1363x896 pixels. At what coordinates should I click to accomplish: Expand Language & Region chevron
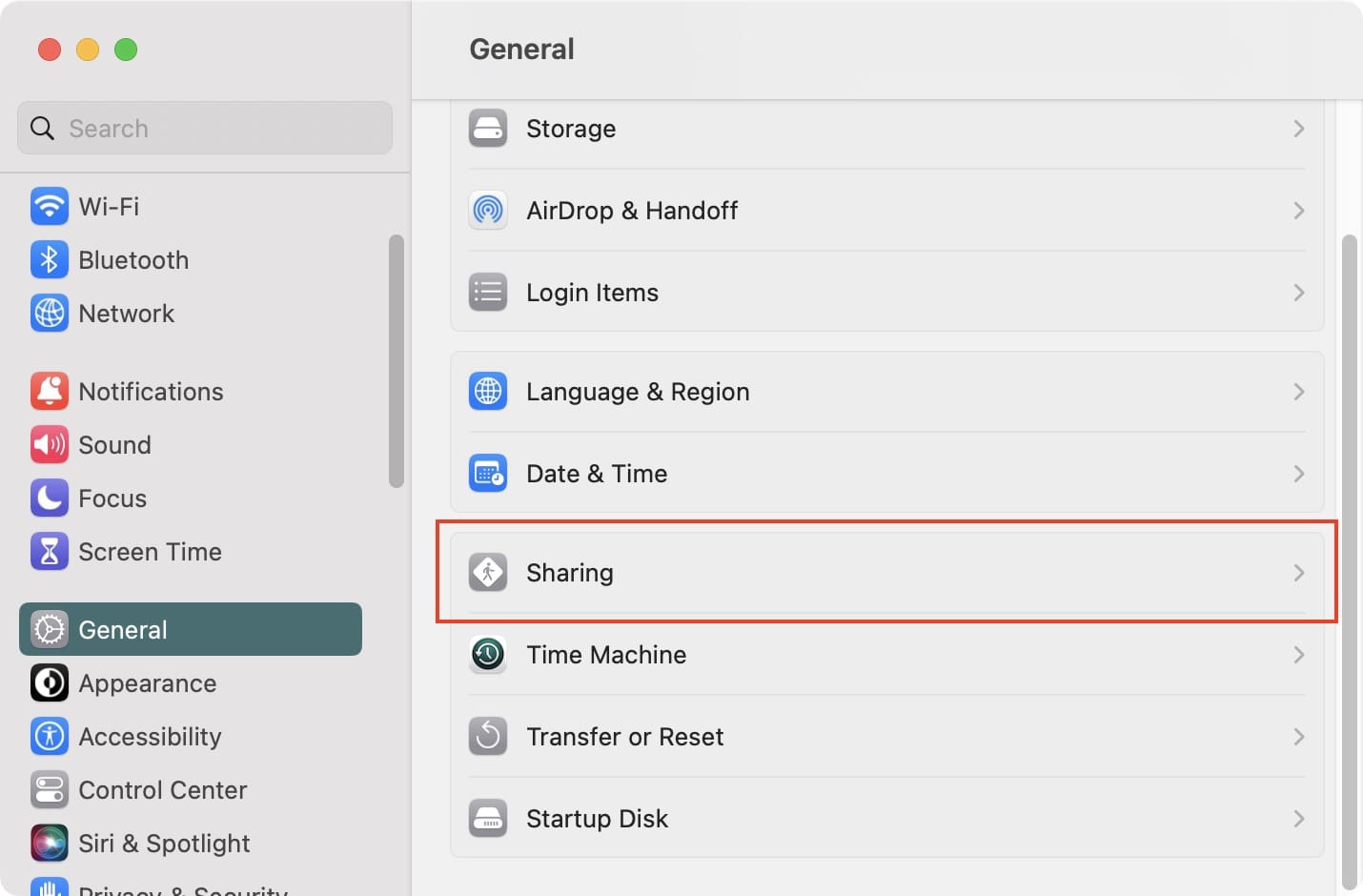1298,392
